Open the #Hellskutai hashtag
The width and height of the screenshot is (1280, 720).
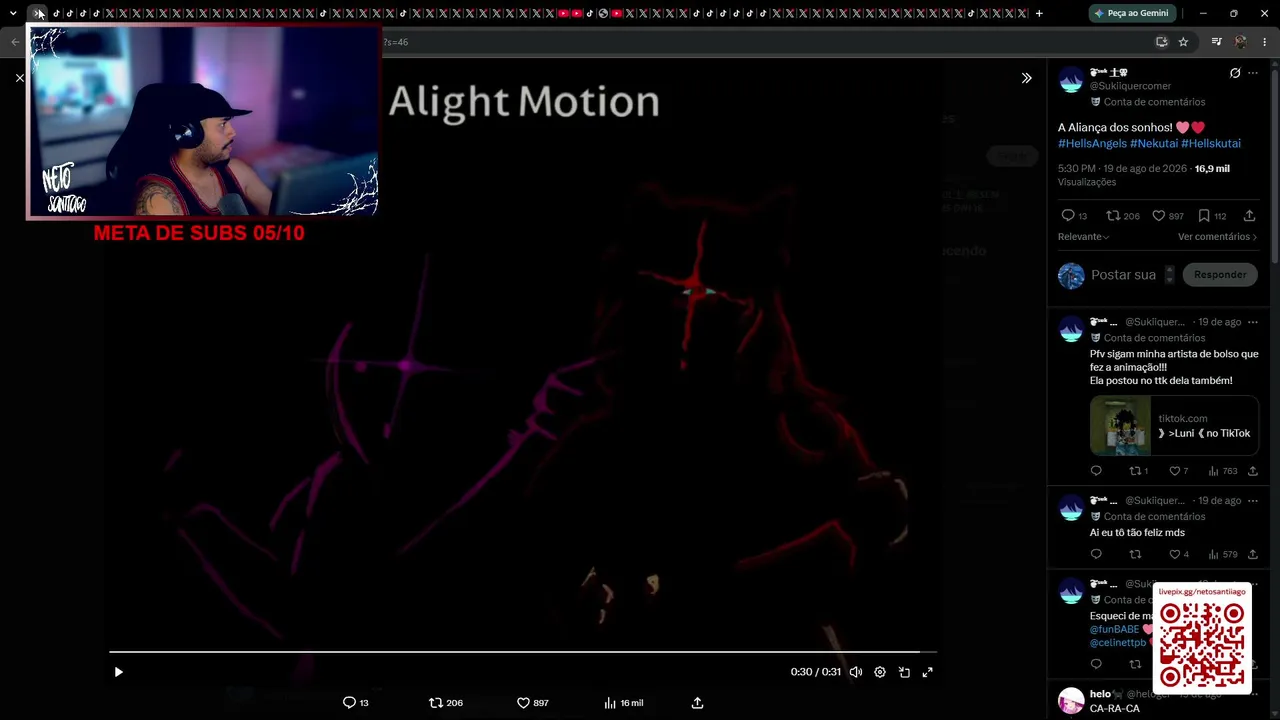pos(1211,144)
